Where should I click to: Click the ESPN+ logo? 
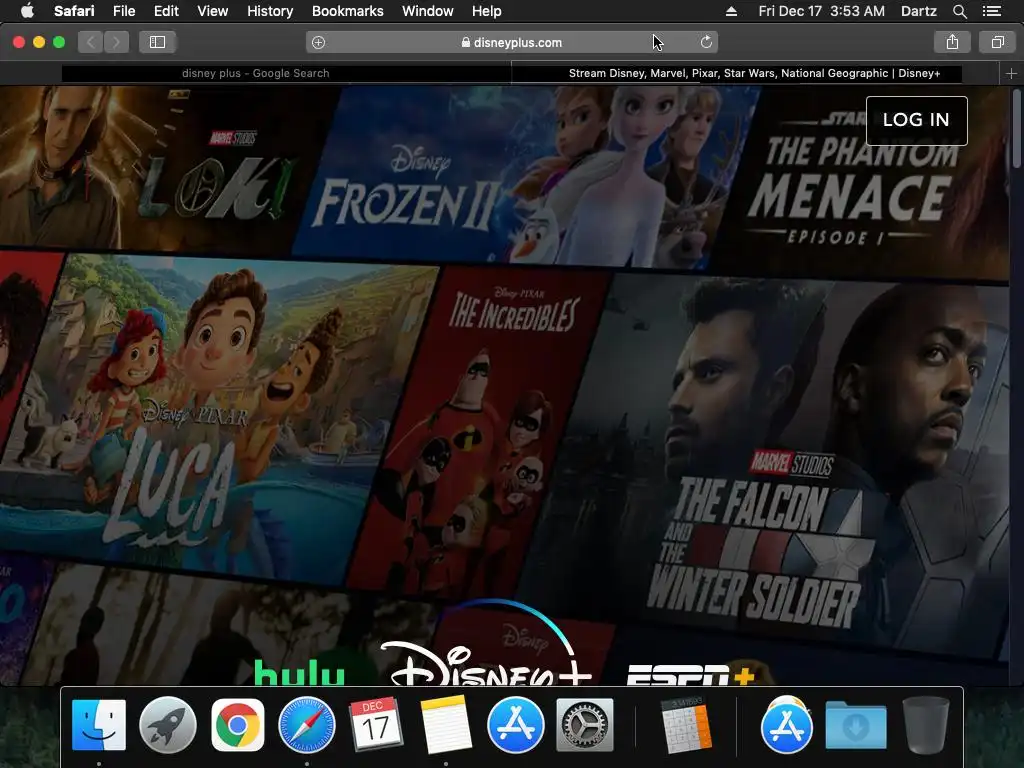click(691, 675)
